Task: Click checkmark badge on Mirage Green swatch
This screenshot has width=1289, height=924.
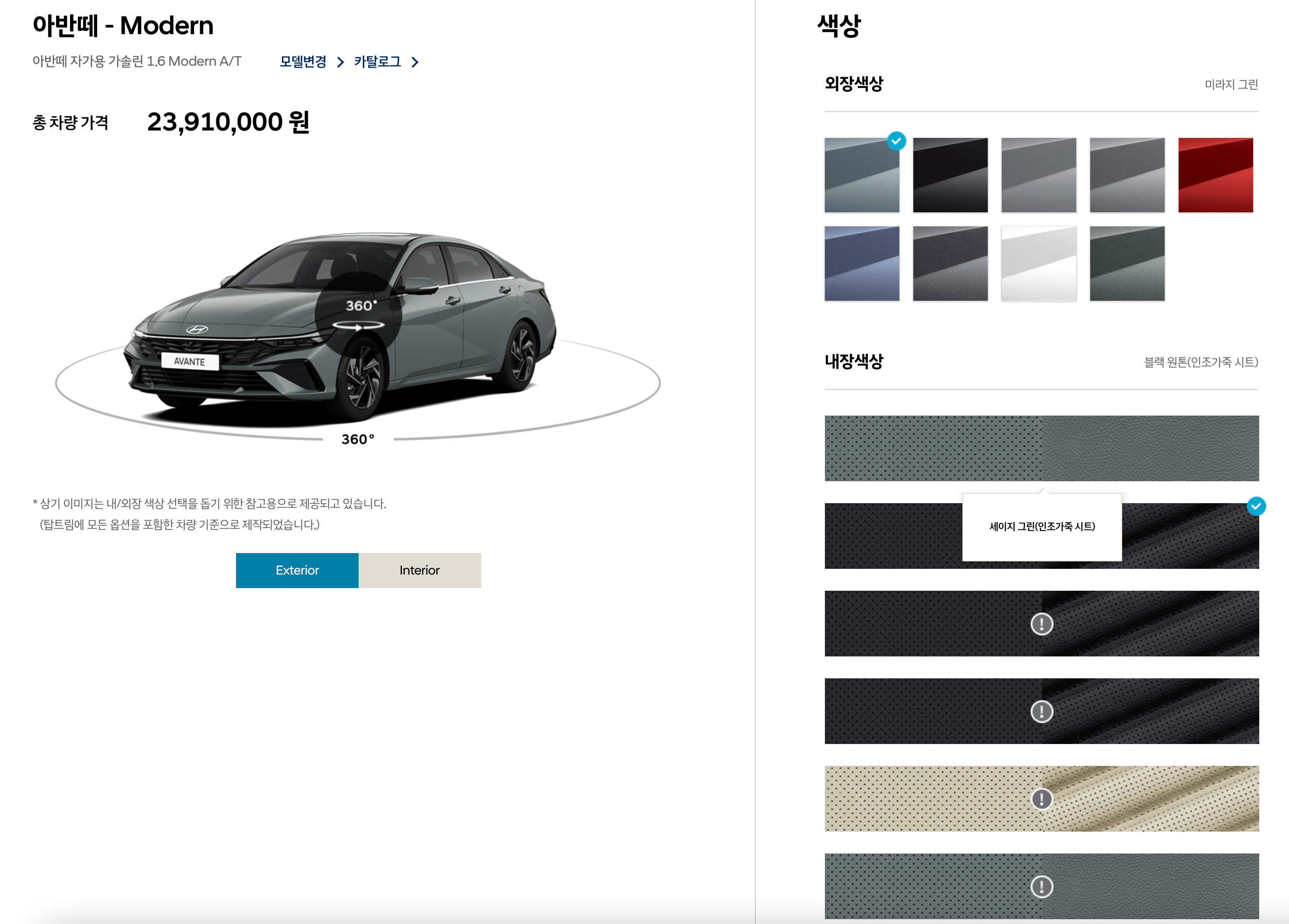Action: tap(896, 141)
